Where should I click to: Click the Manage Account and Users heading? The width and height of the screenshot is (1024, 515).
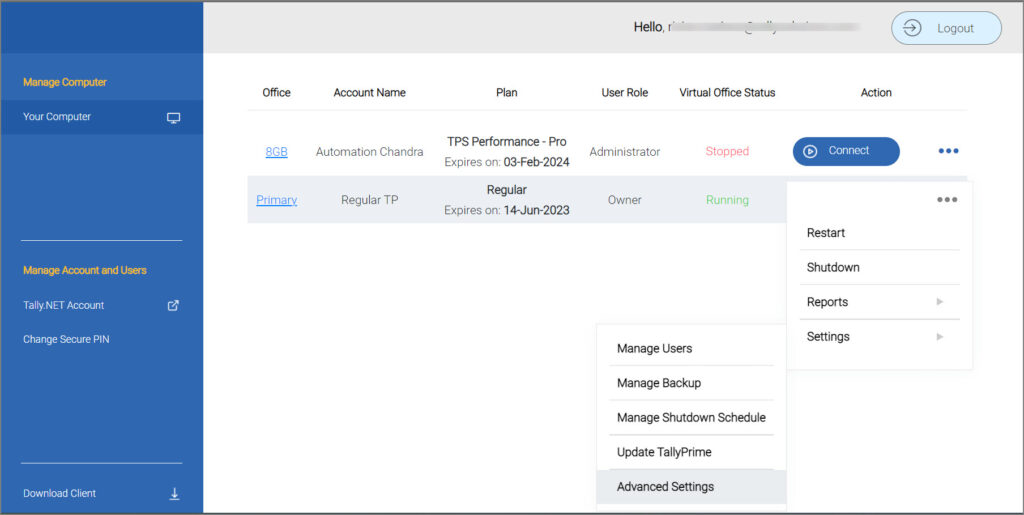pos(85,270)
